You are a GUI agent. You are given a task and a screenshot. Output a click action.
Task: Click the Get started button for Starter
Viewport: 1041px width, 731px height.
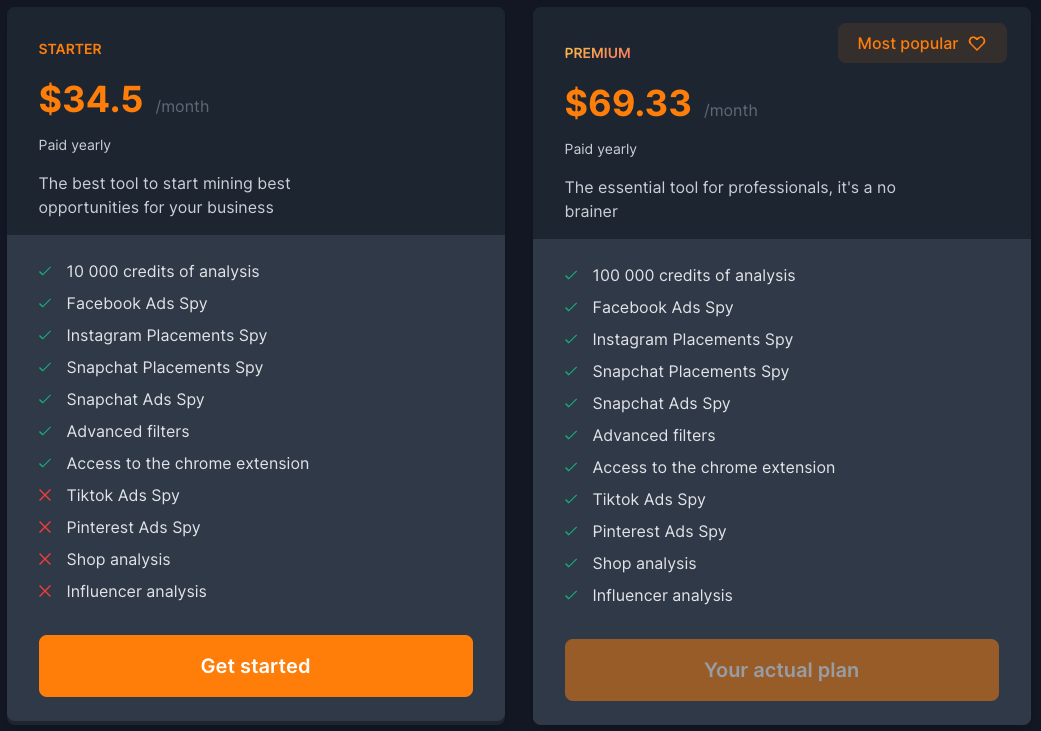click(x=255, y=666)
